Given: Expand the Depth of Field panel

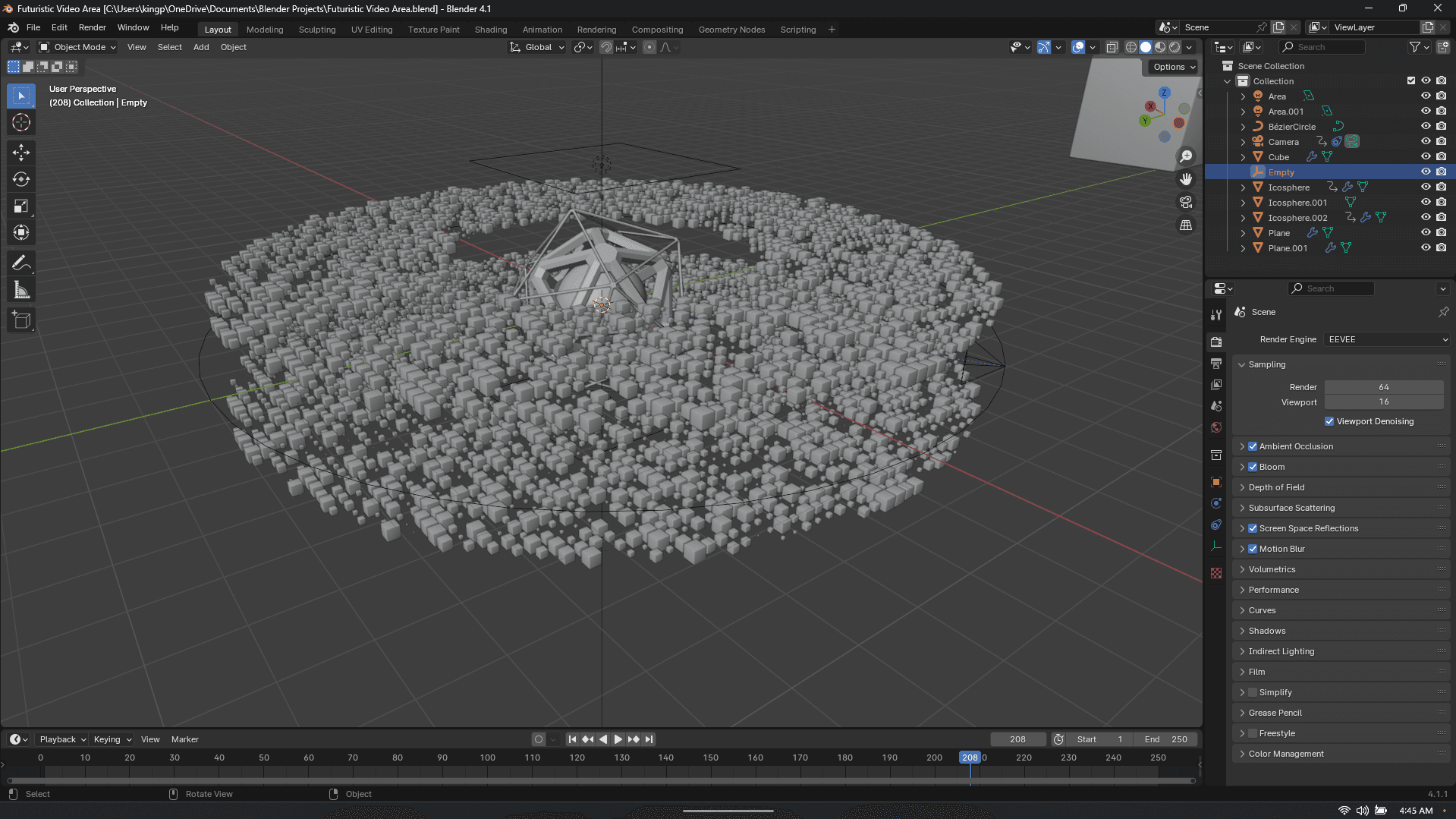Looking at the screenshot, I should tap(1276, 488).
